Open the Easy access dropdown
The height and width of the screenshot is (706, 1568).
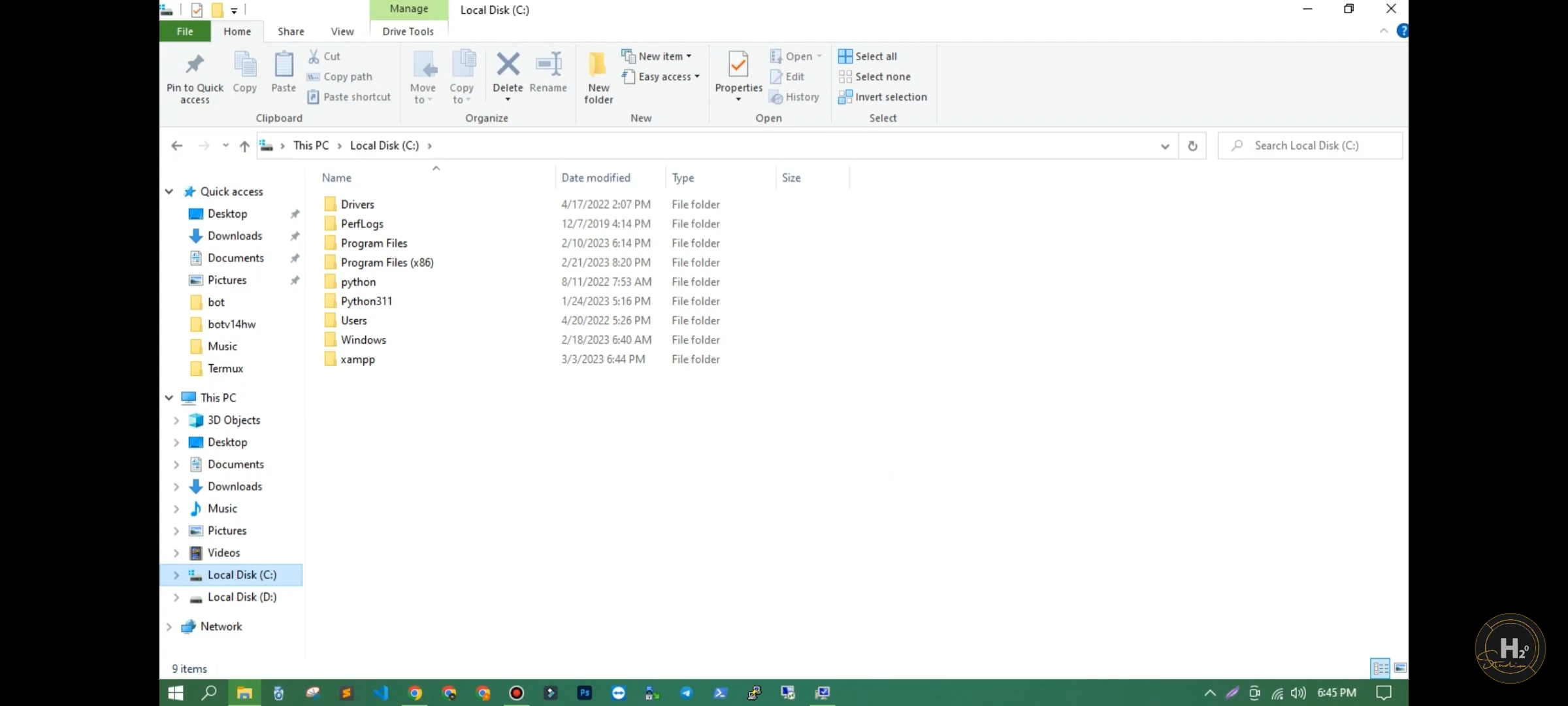[x=661, y=76]
